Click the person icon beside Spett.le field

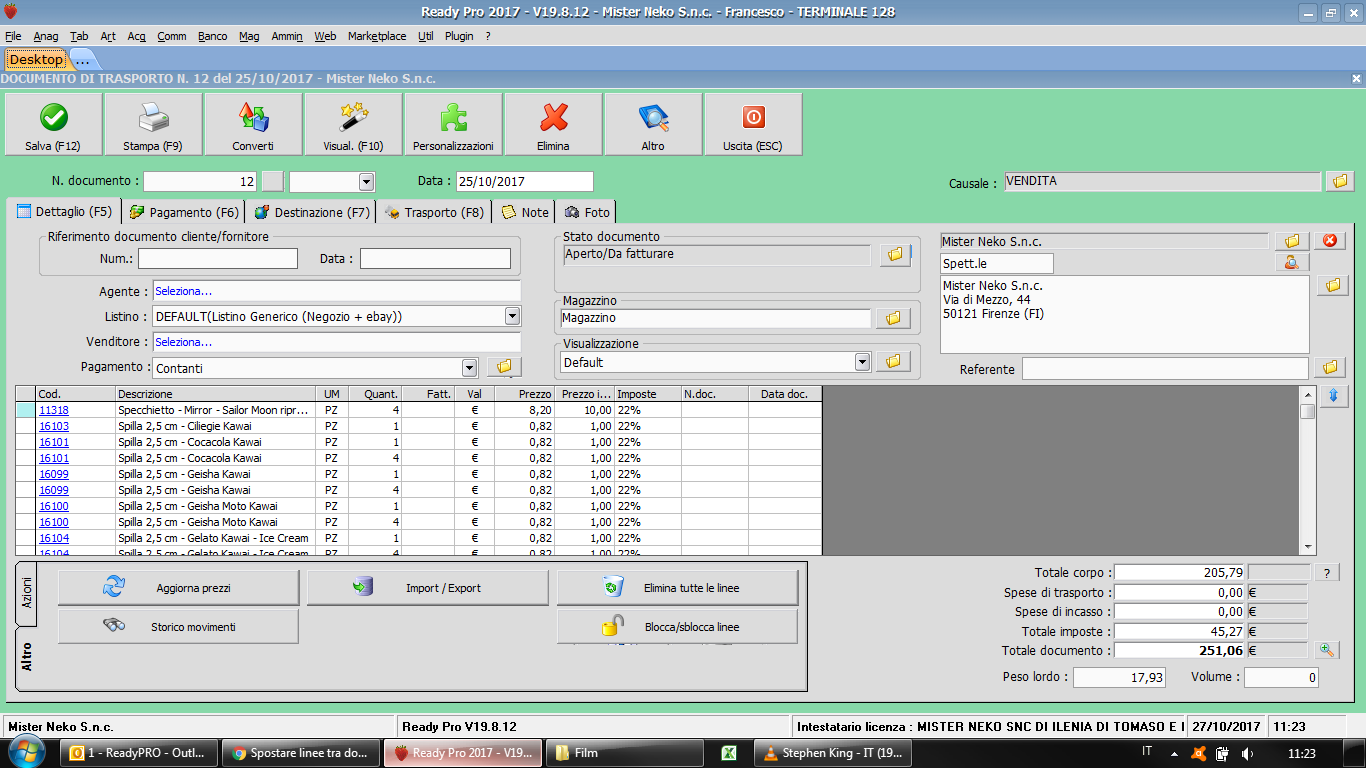pyautogui.click(x=1291, y=262)
